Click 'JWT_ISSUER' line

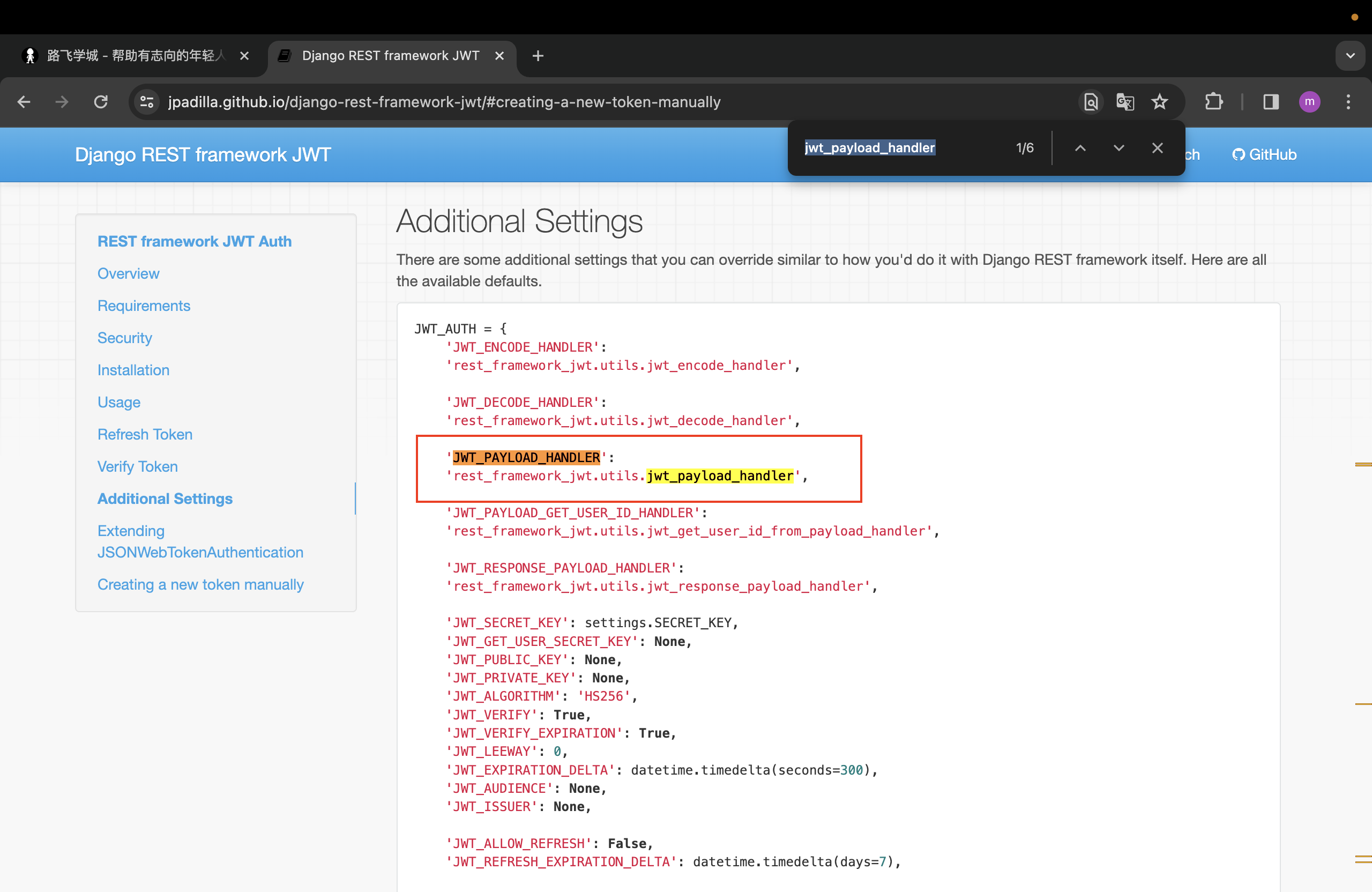click(x=518, y=807)
